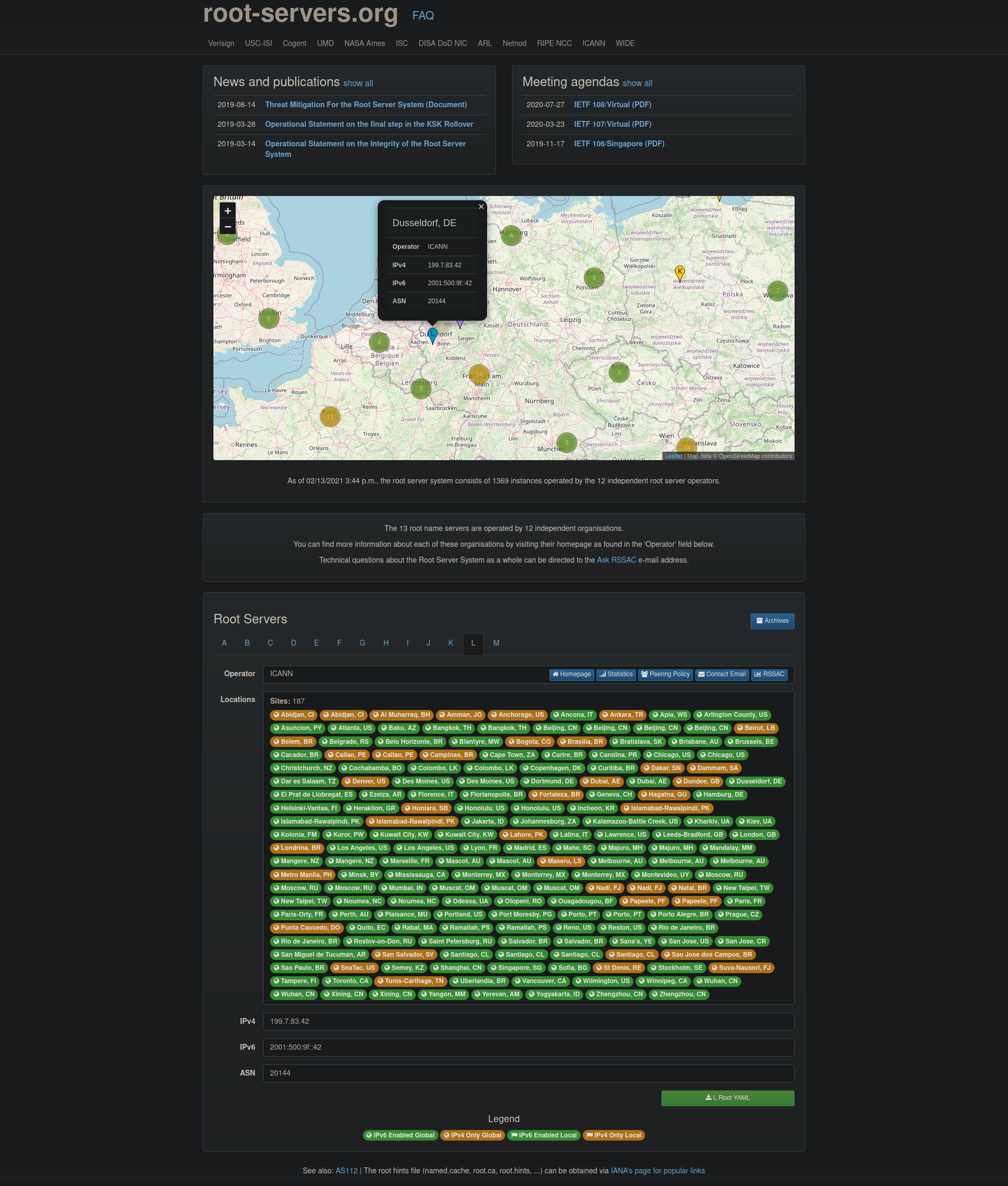Zoom out on the map

click(227, 227)
